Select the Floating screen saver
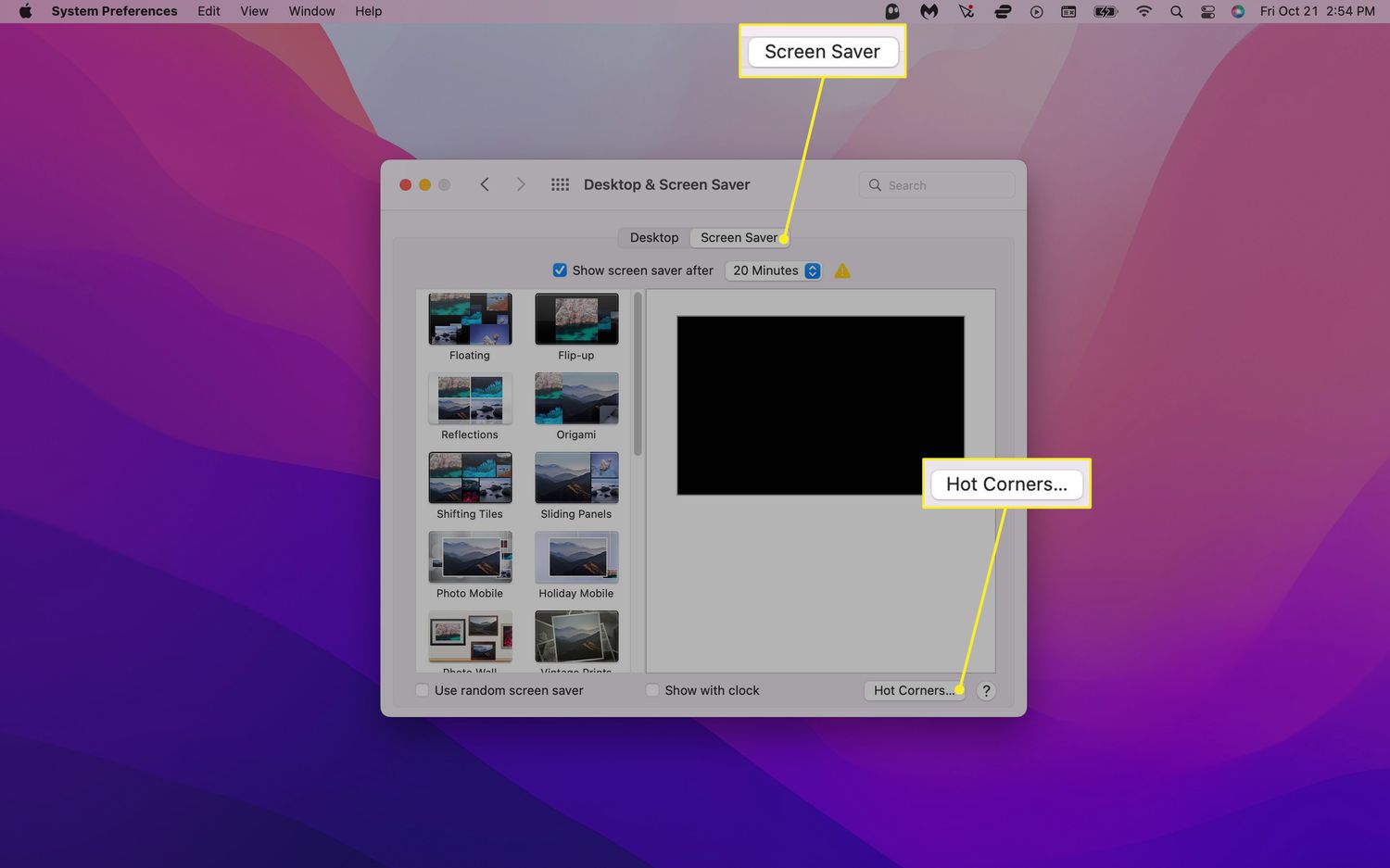 point(470,327)
